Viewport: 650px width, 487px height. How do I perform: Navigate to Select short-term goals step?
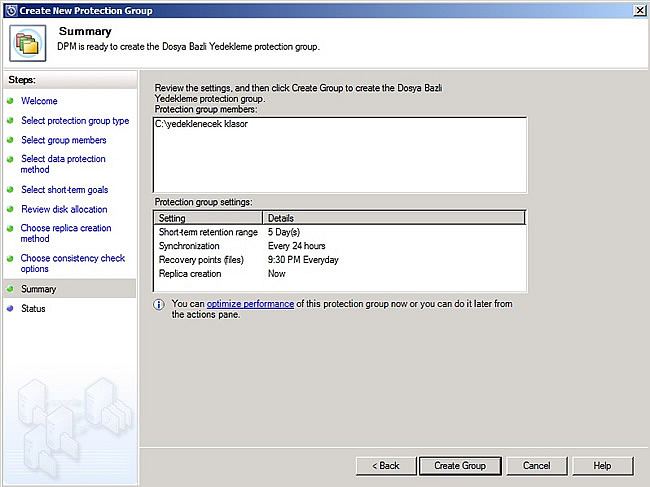point(64,190)
